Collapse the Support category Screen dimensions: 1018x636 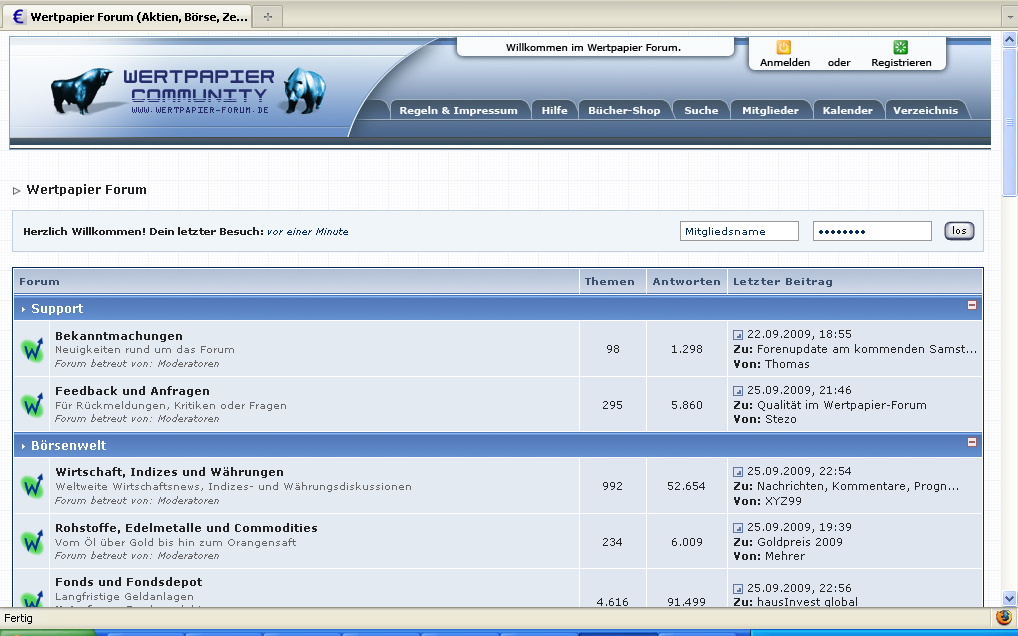972,305
